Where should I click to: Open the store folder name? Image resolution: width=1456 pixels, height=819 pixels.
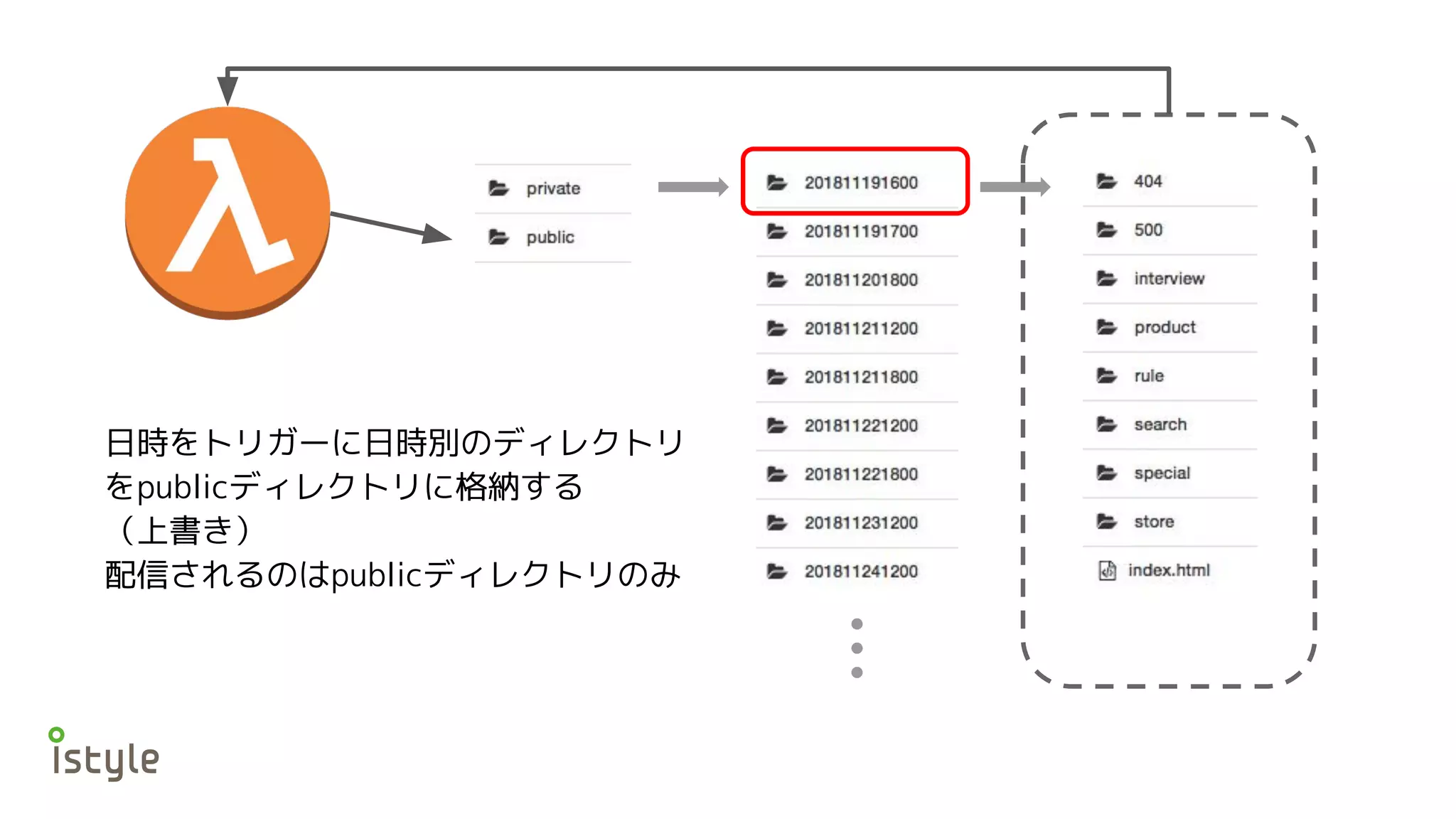pyautogui.click(x=1154, y=521)
